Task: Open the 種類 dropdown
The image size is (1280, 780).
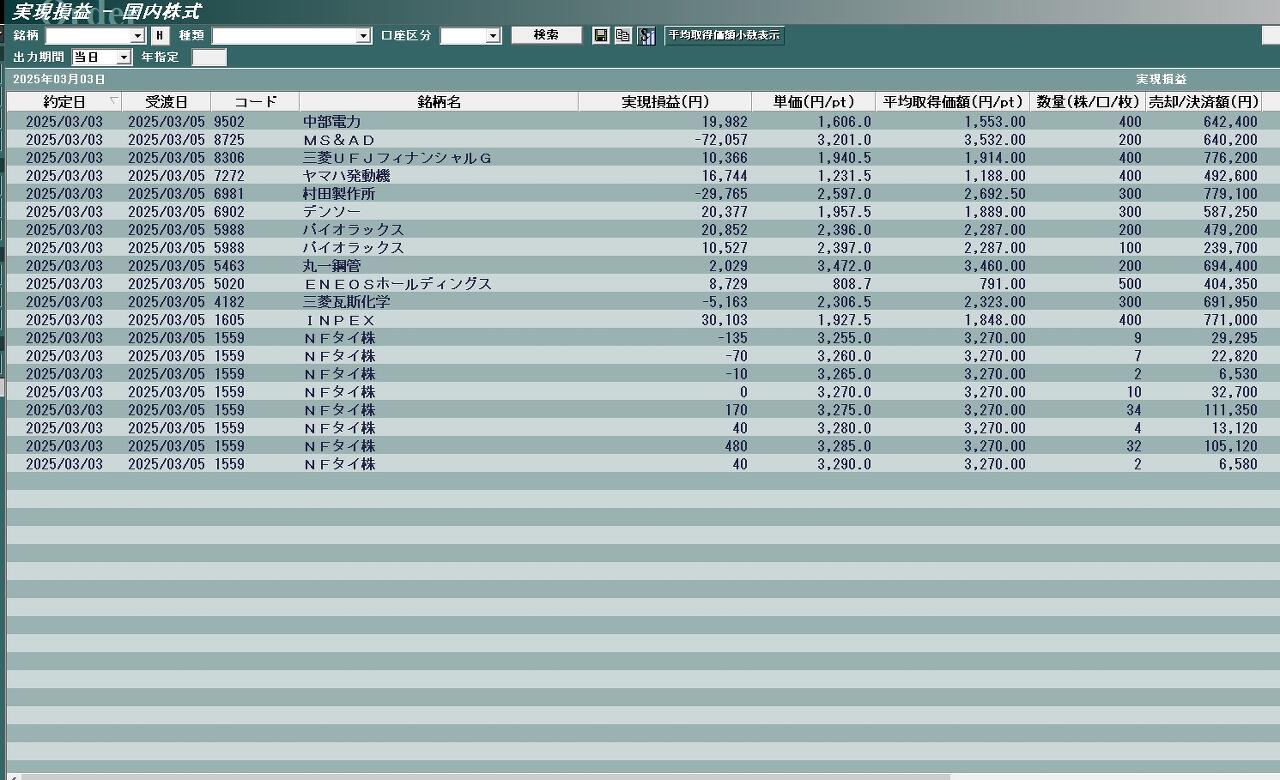Action: (x=363, y=36)
